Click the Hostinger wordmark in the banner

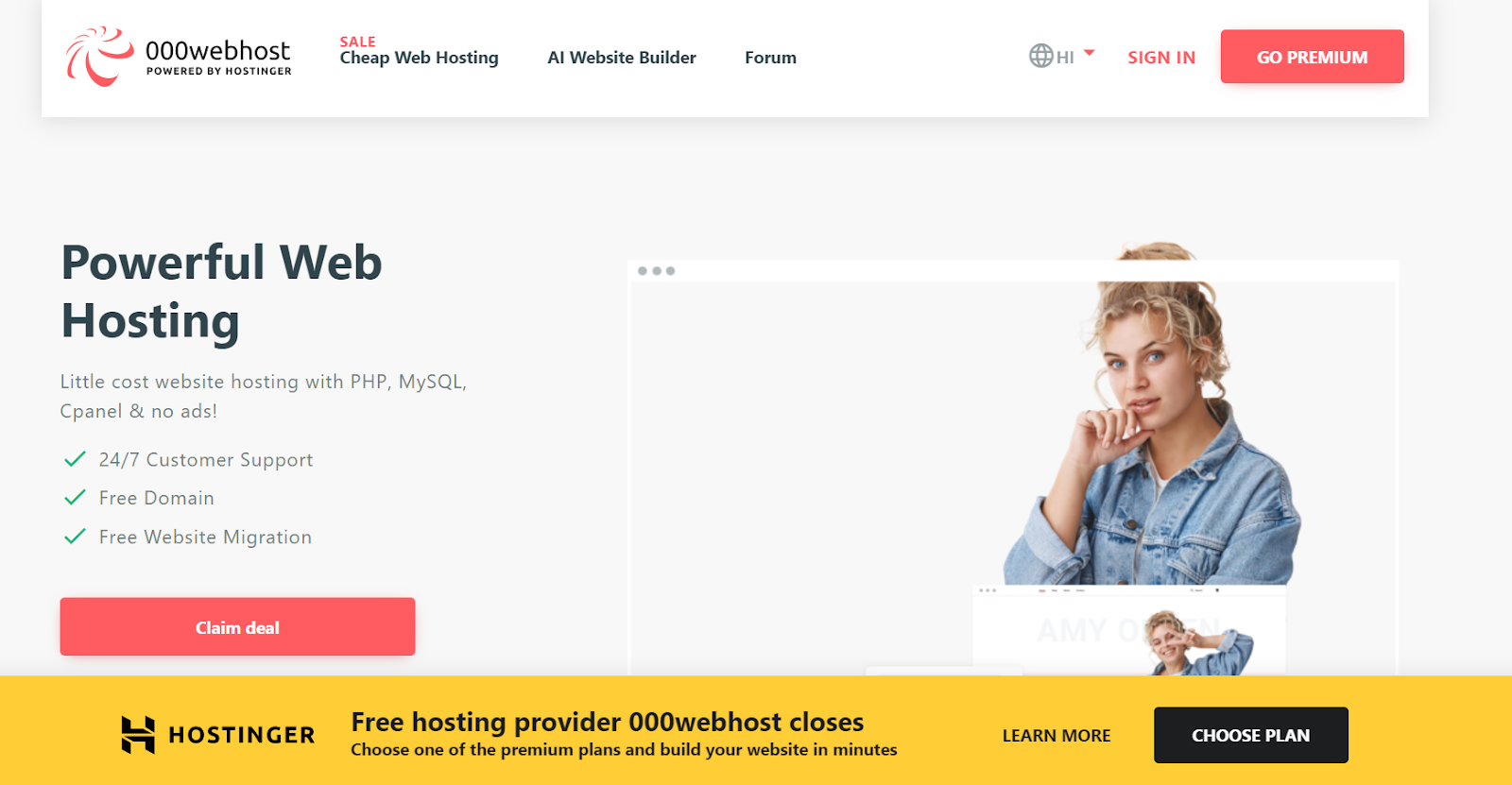(241, 735)
